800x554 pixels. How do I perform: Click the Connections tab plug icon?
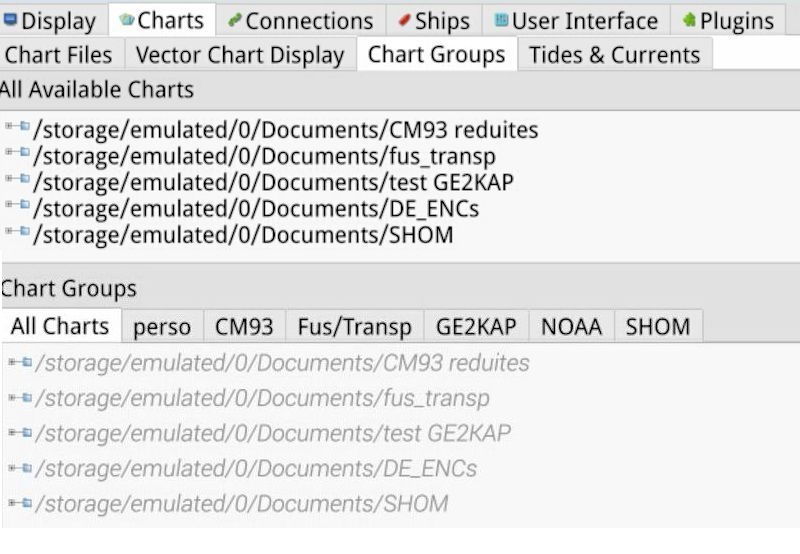(x=234, y=20)
